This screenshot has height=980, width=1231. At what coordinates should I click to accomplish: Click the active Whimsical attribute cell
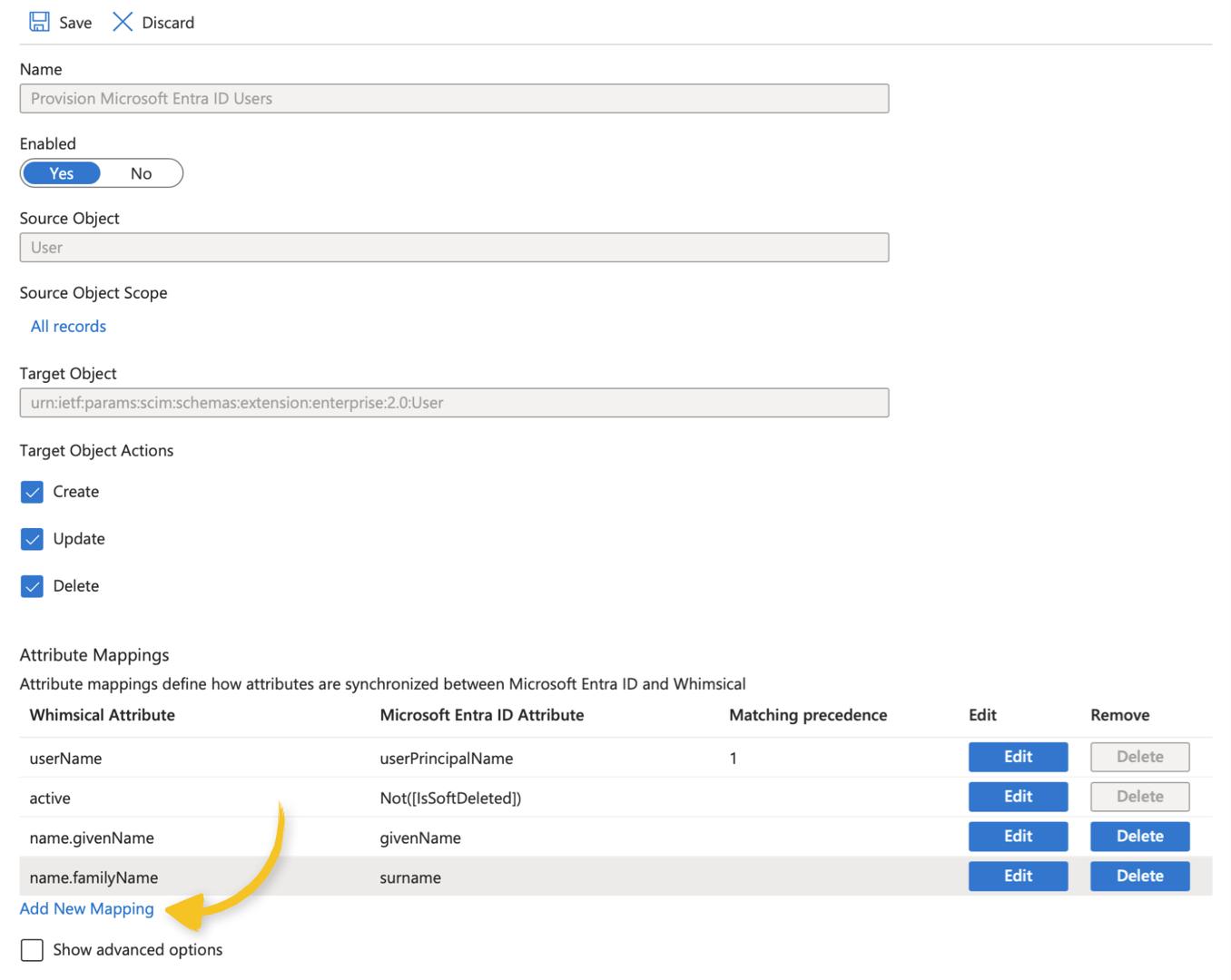tap(50, 799)
